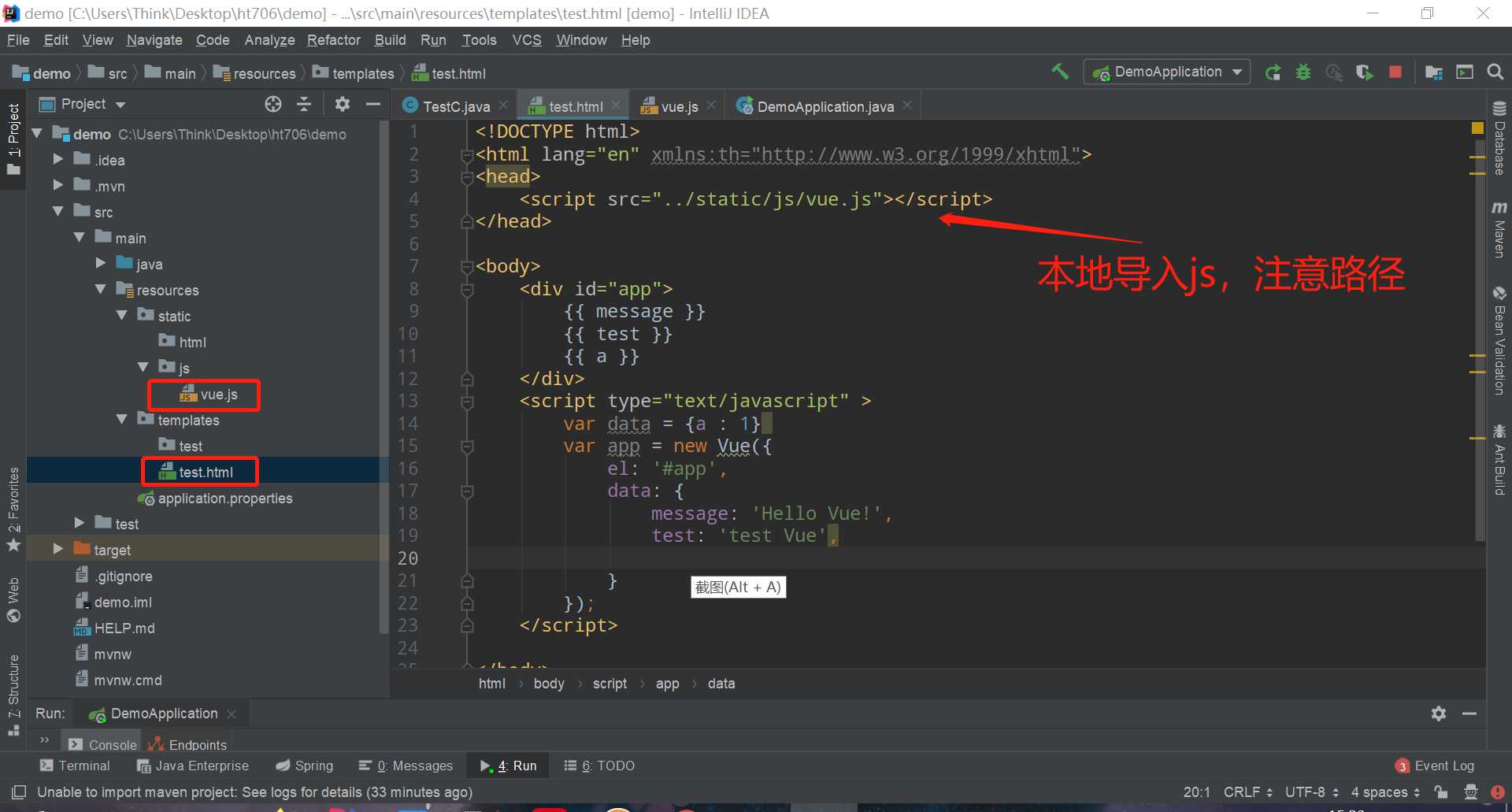Open the Messages tool window

tap(406, 766)
